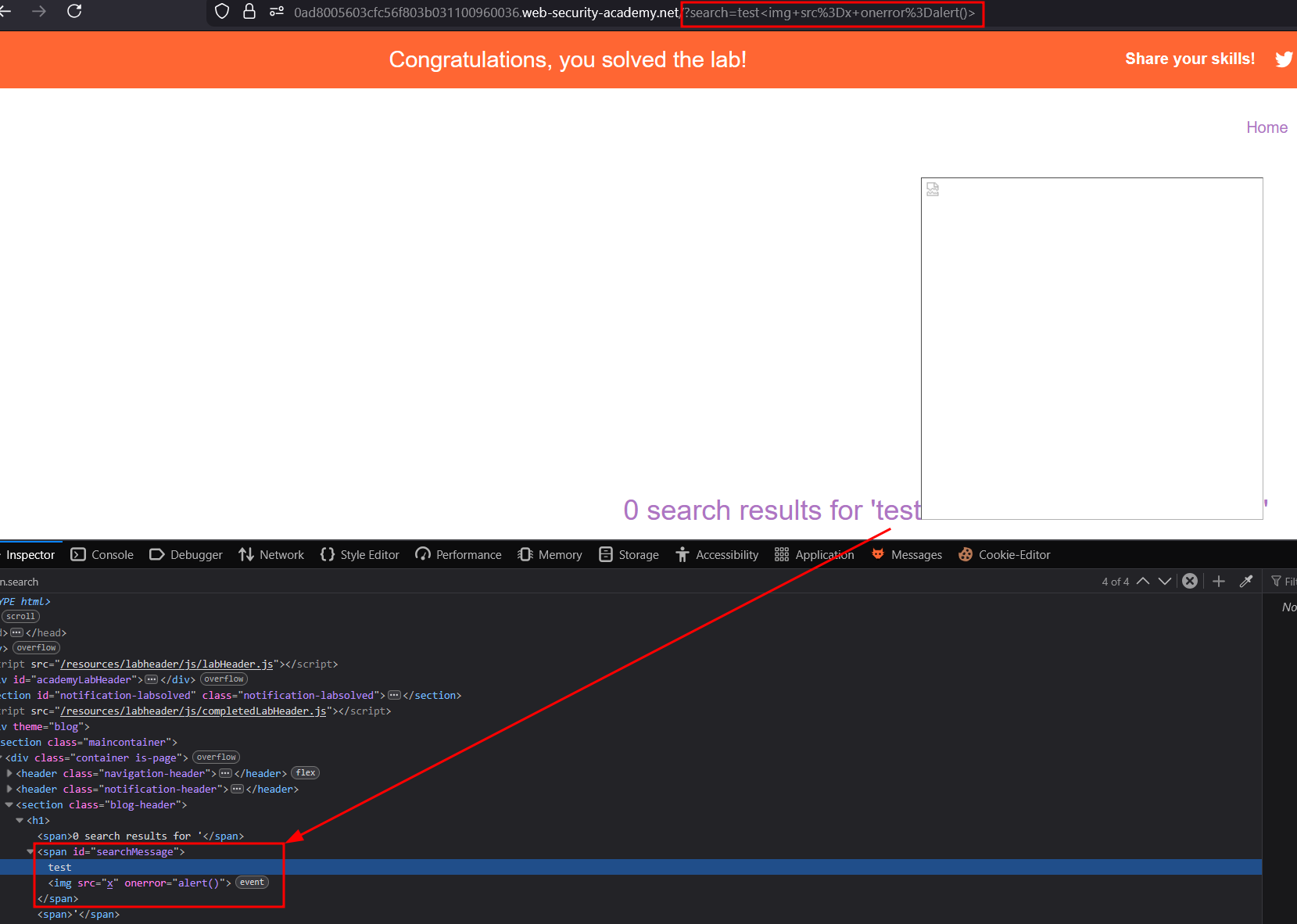Click the shield tracking protection icon

pyautogui.click(x=222, y=12)
